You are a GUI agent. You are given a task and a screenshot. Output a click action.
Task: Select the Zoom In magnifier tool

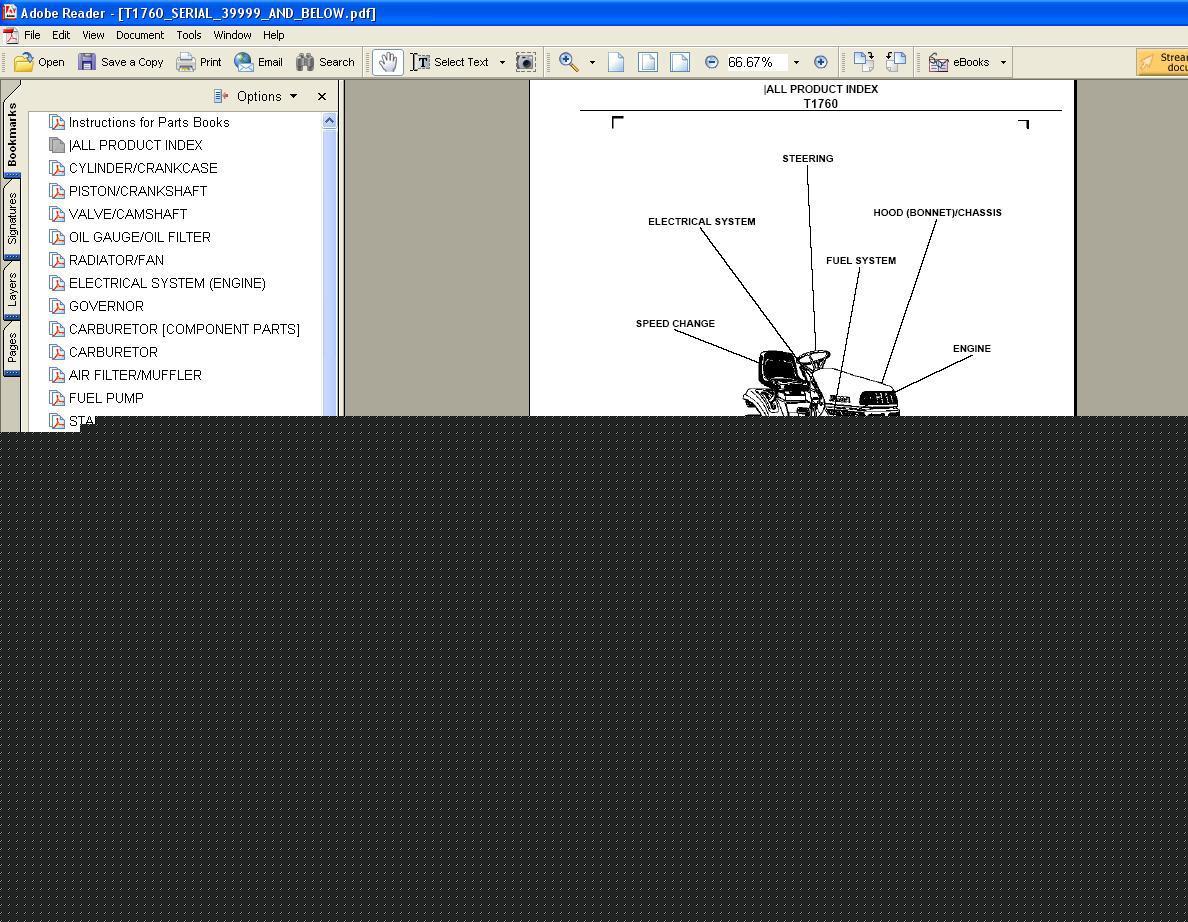569,62
